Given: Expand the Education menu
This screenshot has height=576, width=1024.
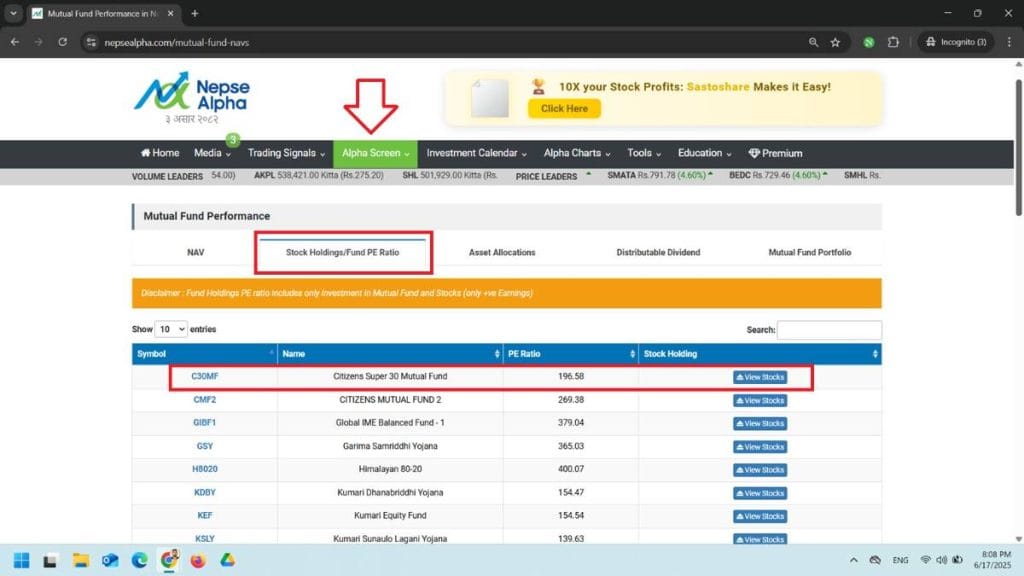Looking at the screenshot, I should pos(704,153).
